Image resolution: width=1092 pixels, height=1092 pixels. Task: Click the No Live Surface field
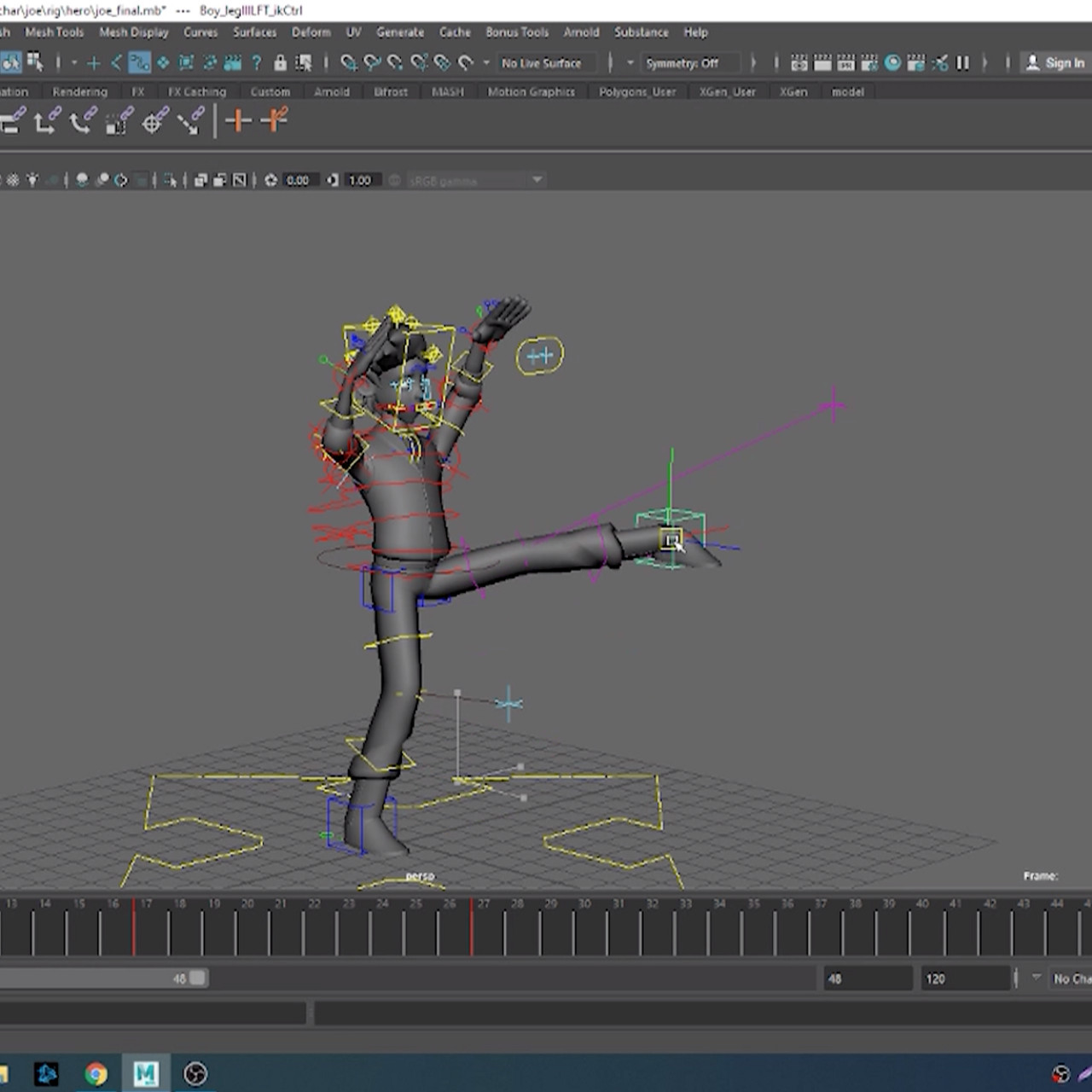548,63
